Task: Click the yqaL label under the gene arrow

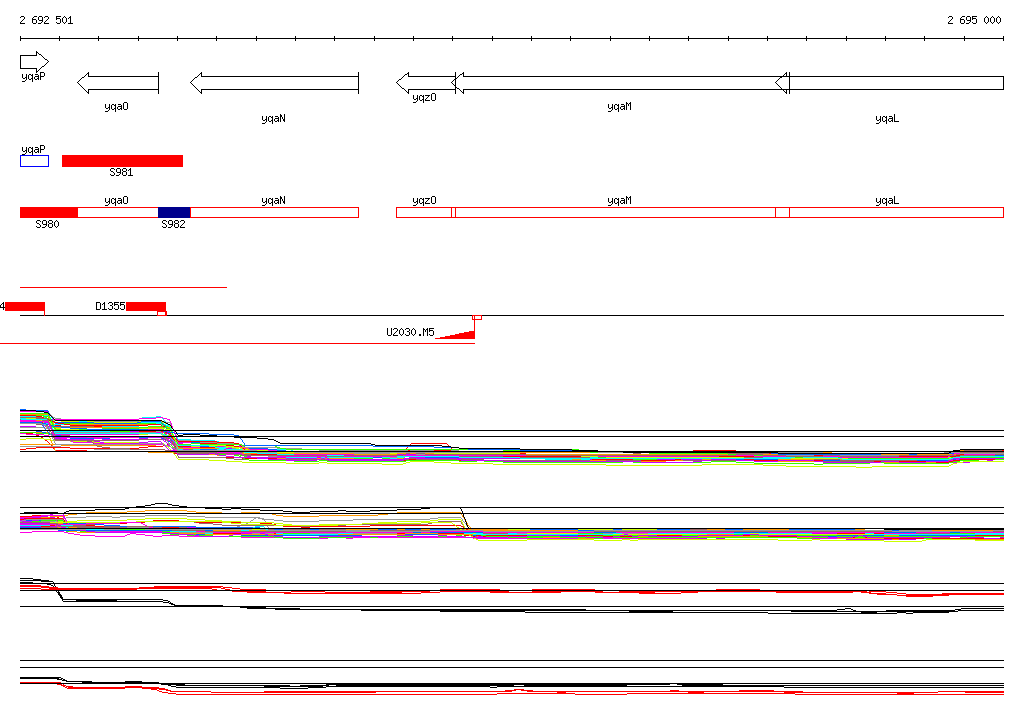Action: pyautogui.click(x=887, y=118)
